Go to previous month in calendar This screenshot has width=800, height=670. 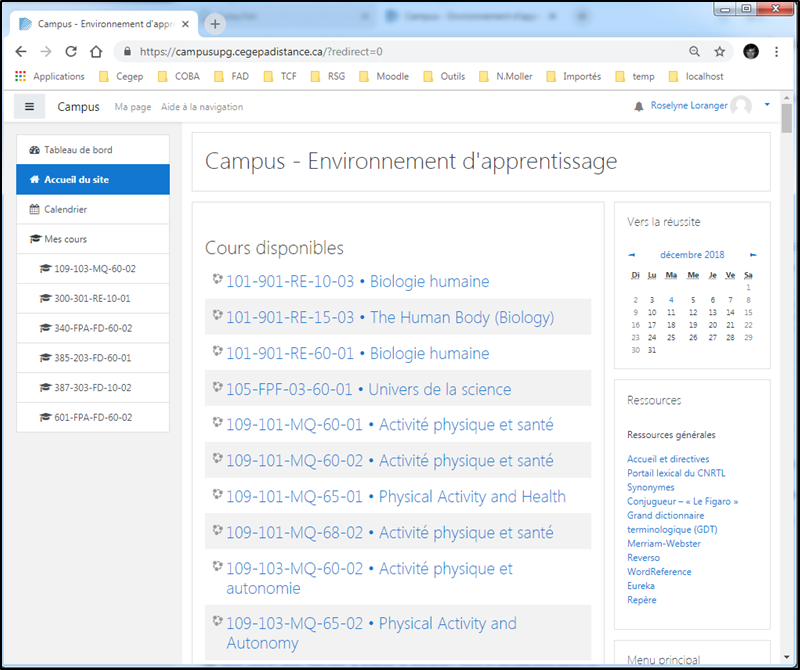[631, 255]
